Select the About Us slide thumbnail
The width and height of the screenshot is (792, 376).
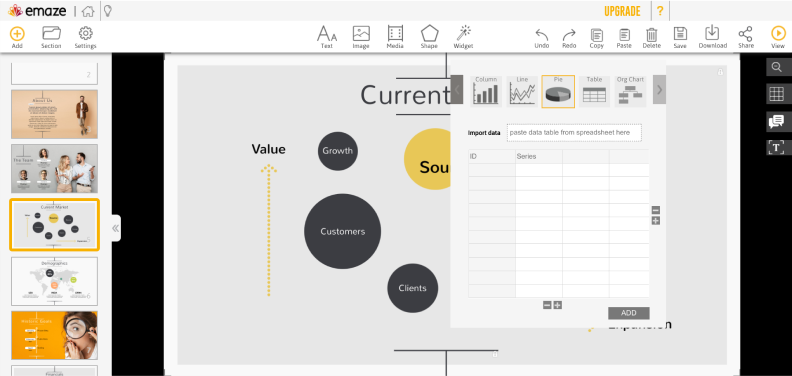tap(55, 114)
